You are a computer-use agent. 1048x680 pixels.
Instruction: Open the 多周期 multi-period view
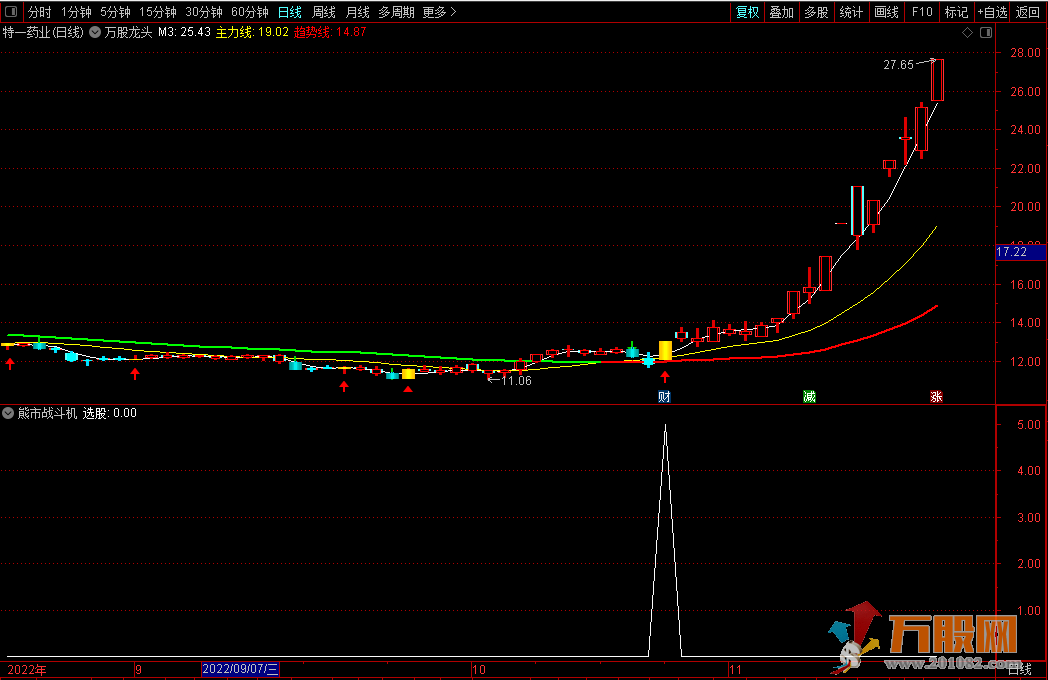[396, 12]
